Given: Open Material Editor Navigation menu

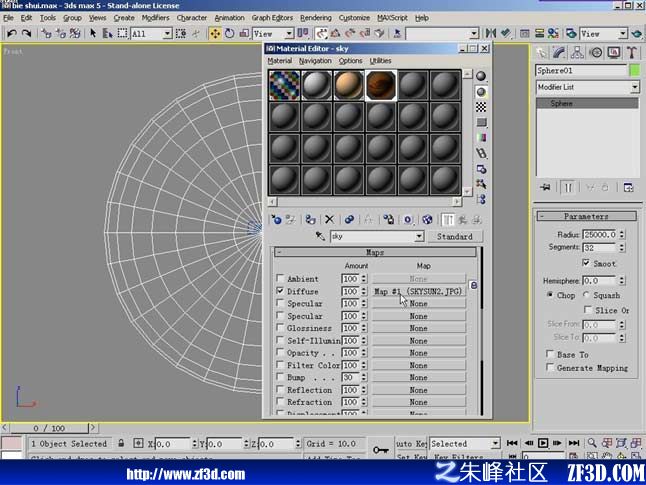Looking at the screenshot, I should pyautogui.click(x=315, y=61).
